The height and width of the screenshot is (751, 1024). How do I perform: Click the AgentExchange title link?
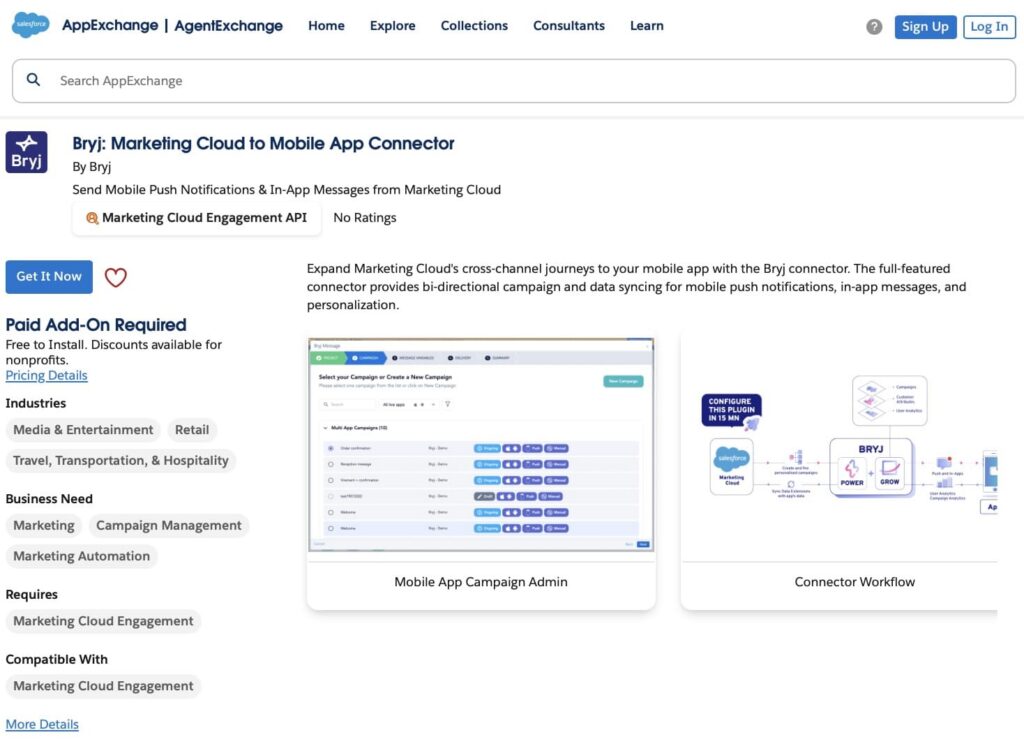point(229,25)
